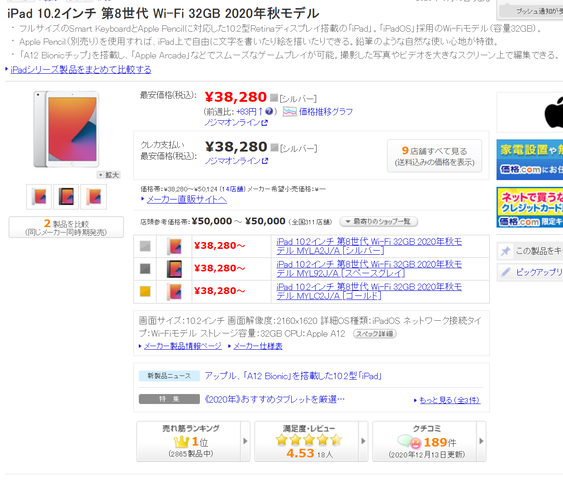Select the gold iPad thumbnail under main image
This screenshot has width=563, height=480.
tap(94, 197)
